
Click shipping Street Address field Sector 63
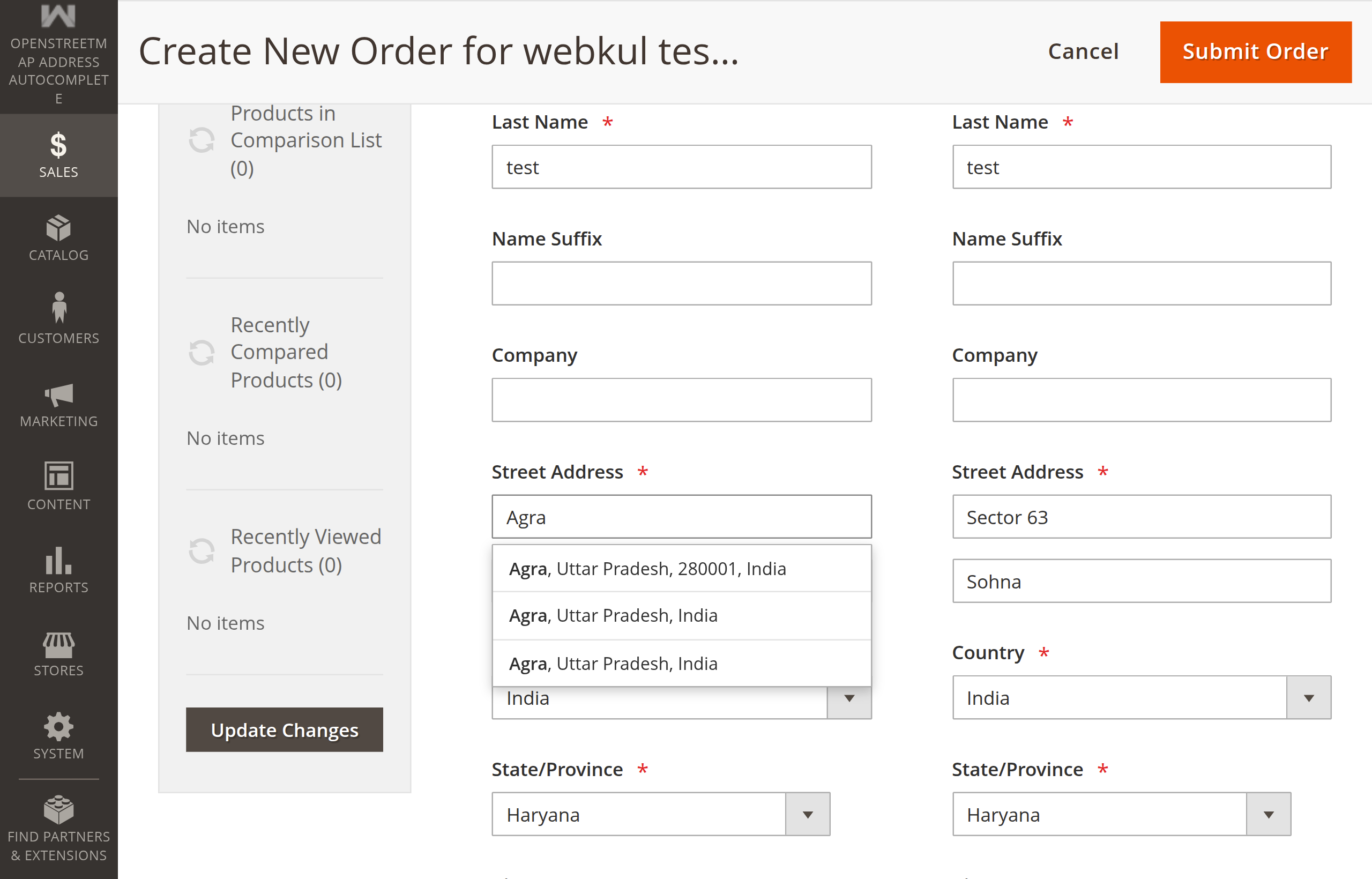coord(1142,517)
